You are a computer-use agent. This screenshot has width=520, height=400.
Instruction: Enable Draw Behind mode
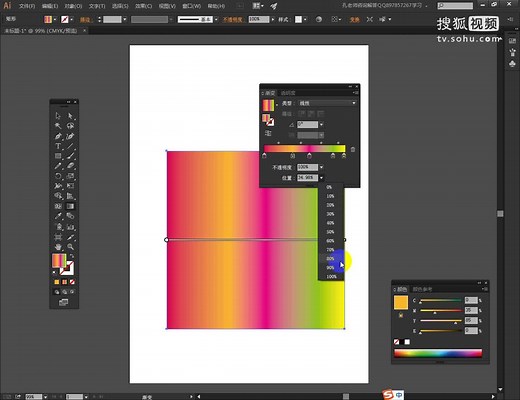tap(64, 292)
